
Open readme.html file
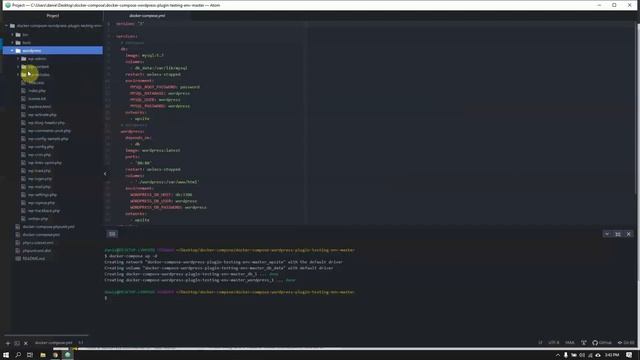[x=40, y=107]
